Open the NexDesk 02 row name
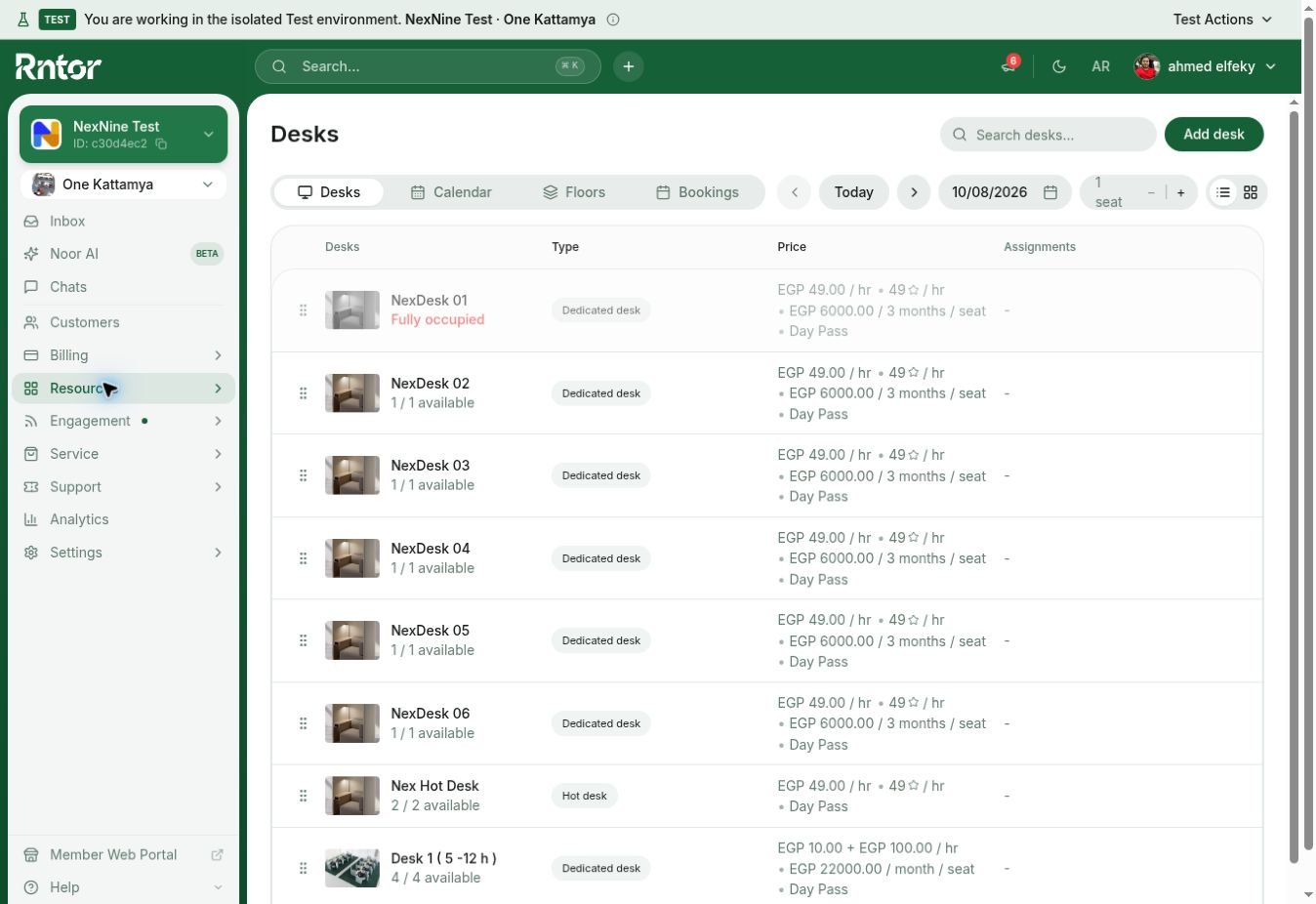The width and height of the screenshot is (1316, 904). (430, 383)
